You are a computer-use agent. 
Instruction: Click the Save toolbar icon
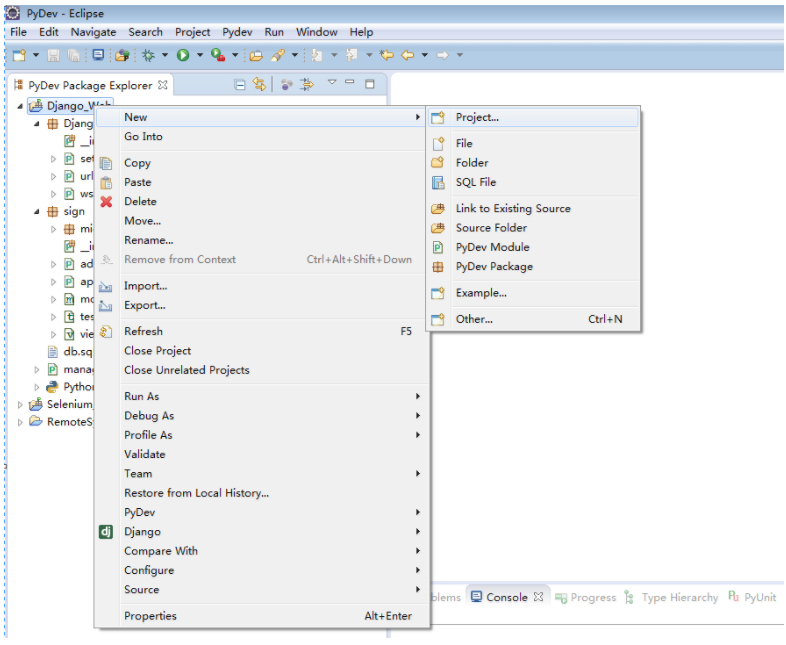(53, 55)
